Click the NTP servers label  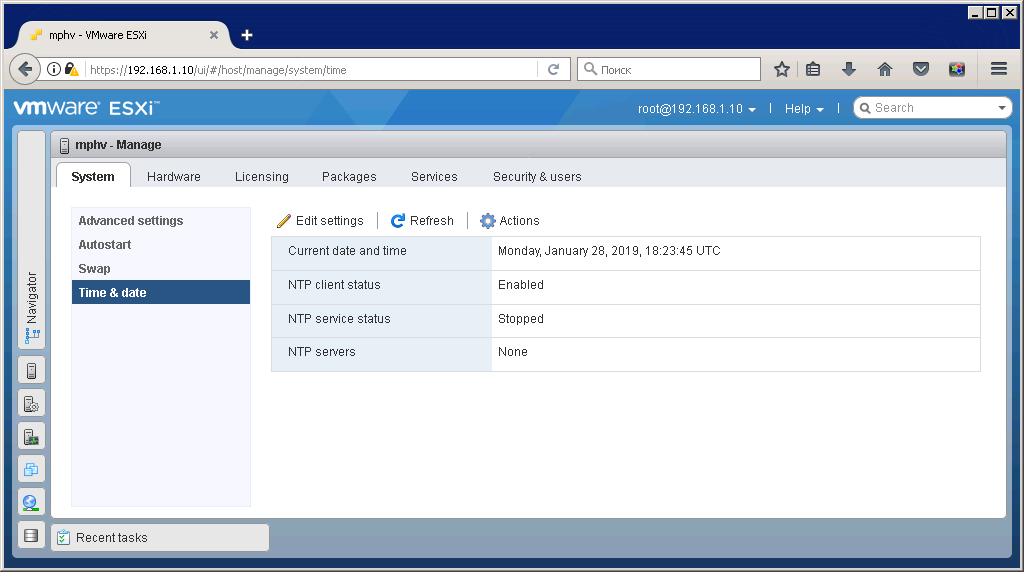click(321, 352)
